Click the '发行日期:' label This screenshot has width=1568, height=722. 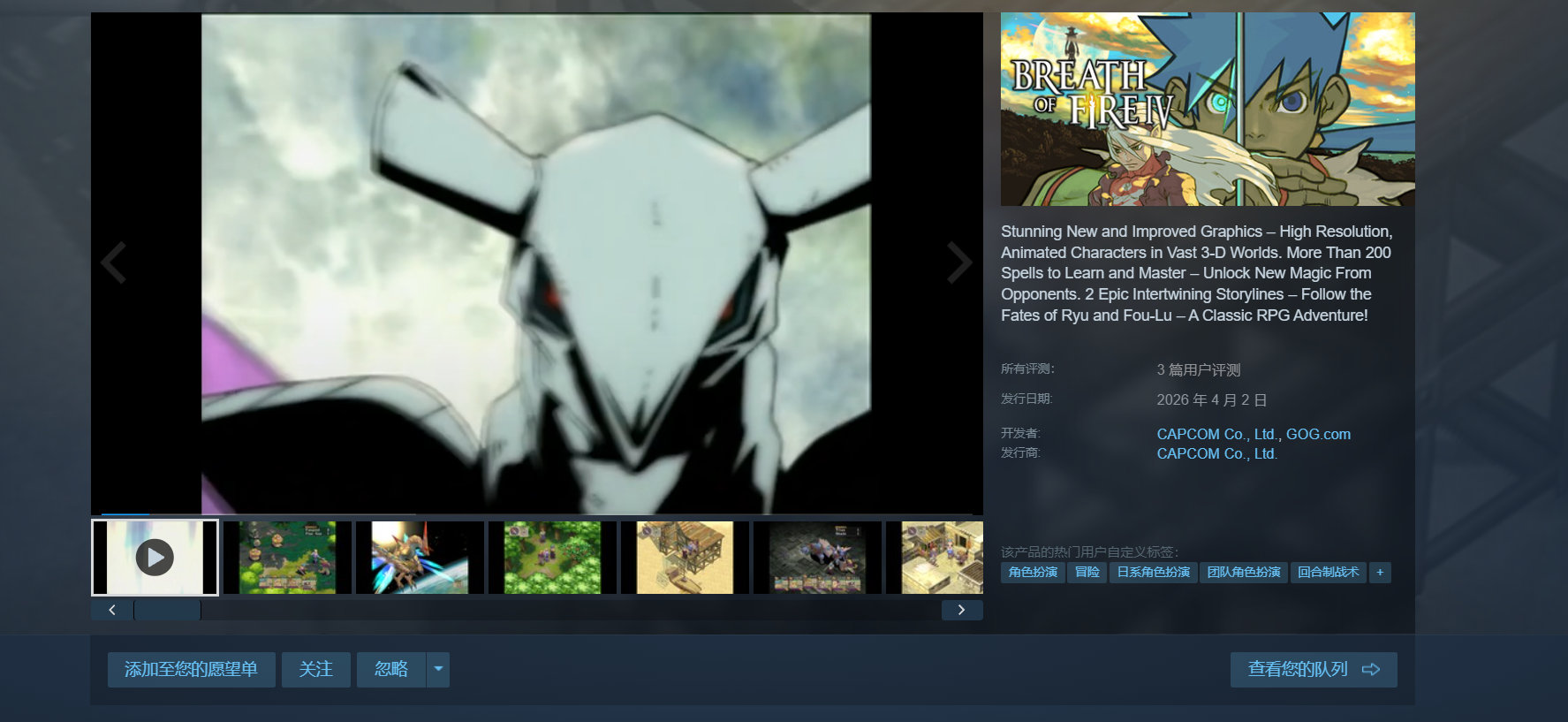click(1026, 399)
